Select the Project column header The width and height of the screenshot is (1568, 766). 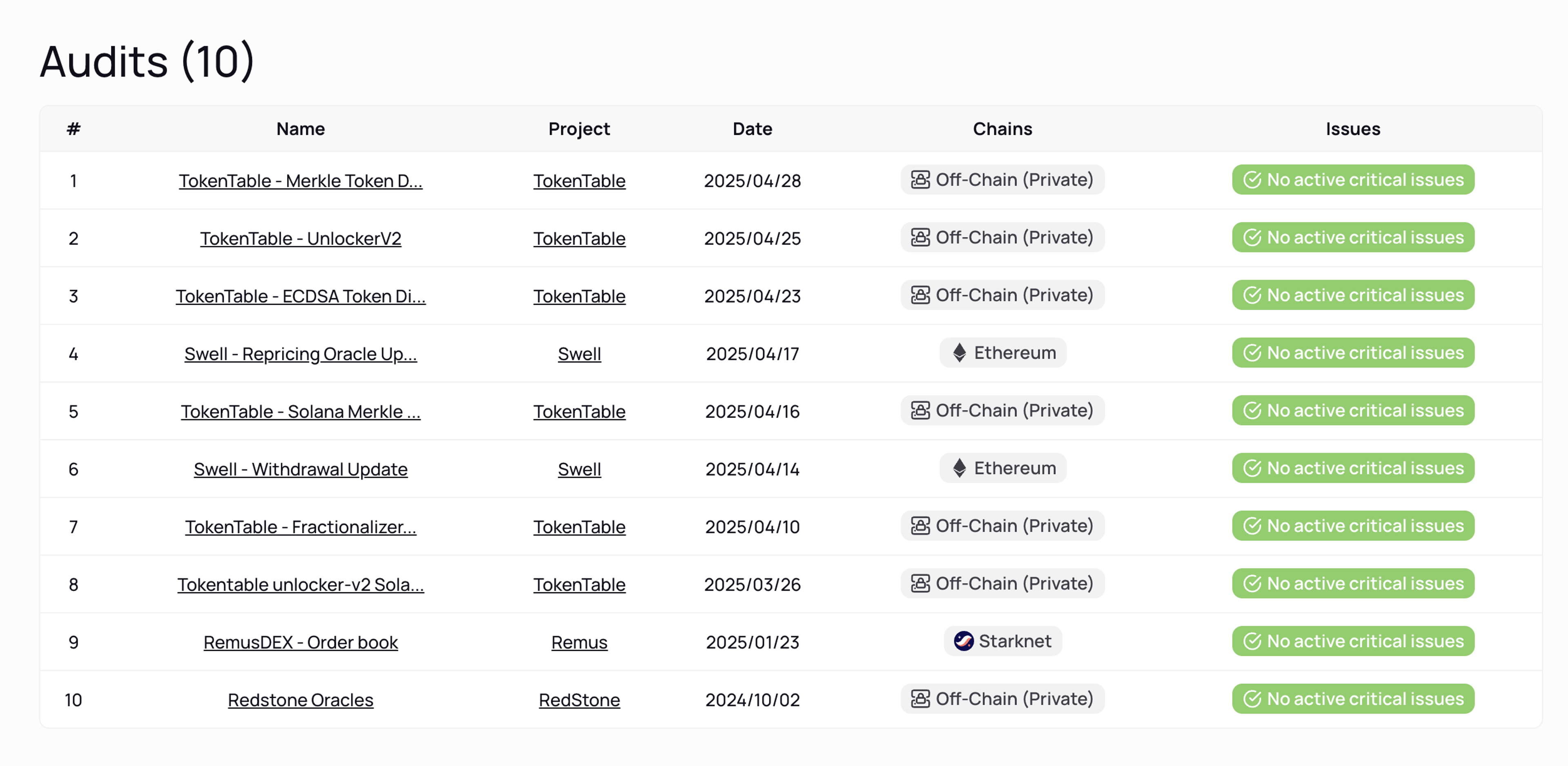579,128
